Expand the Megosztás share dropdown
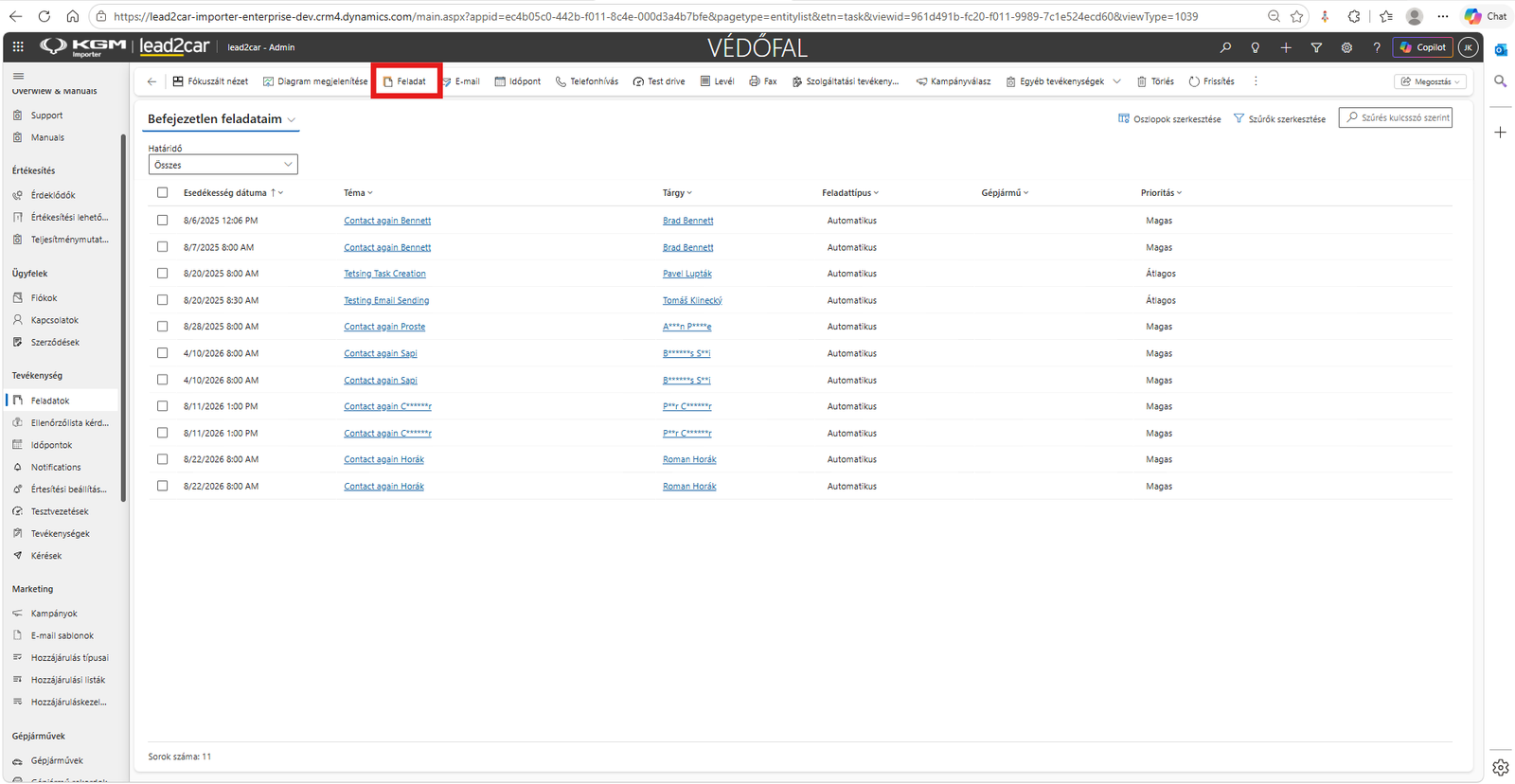The height and width of the screenshot is (784, 1515). [x=1431, y=81]
